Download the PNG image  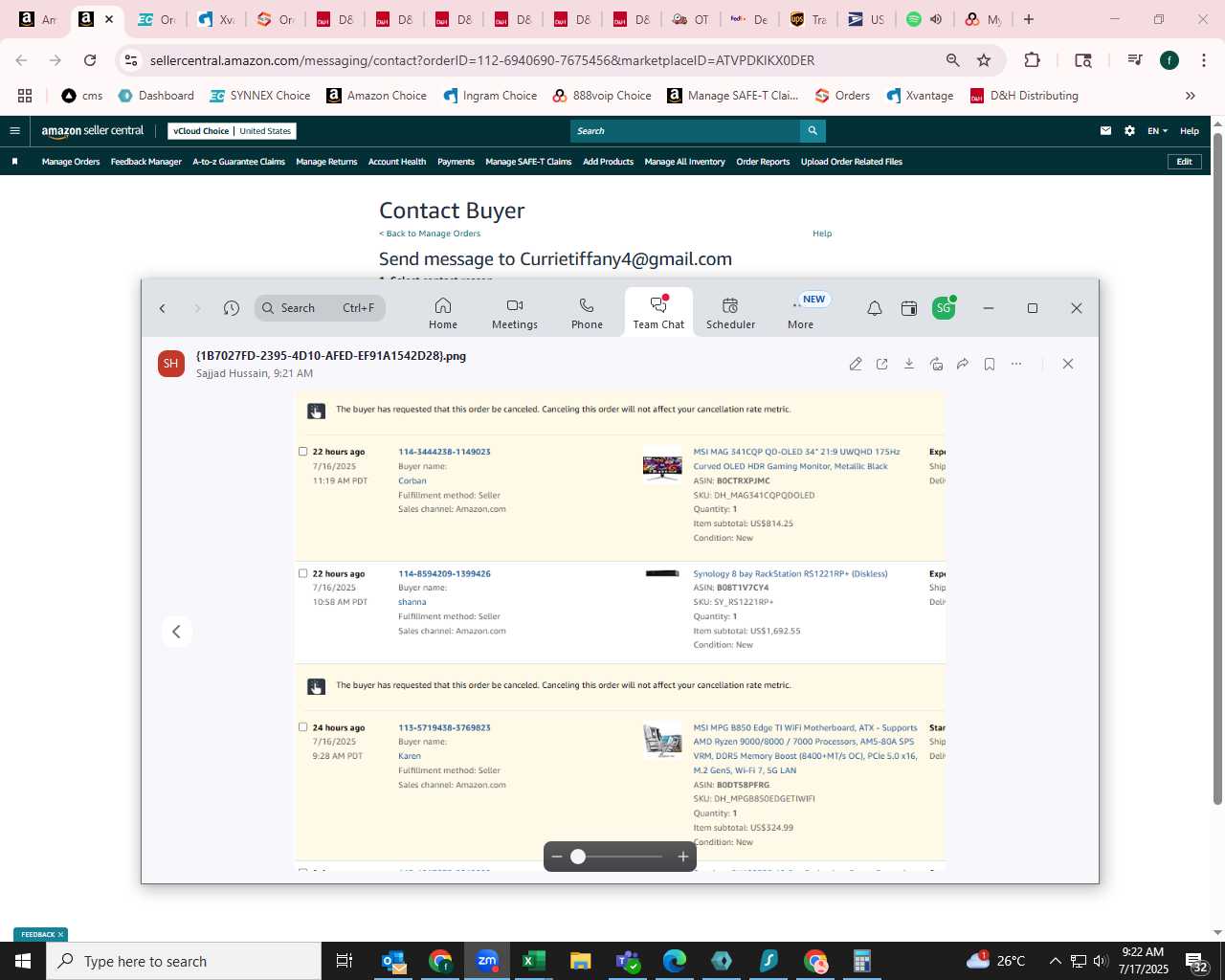[909, 364]
